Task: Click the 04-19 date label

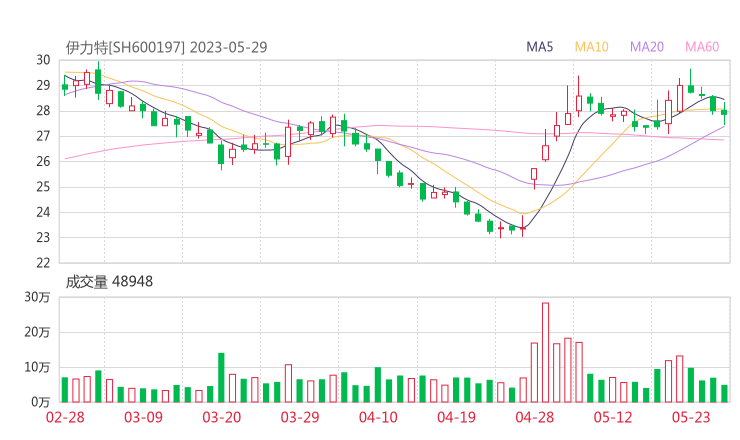Action: pyautogui.click(x=456, y=417)
